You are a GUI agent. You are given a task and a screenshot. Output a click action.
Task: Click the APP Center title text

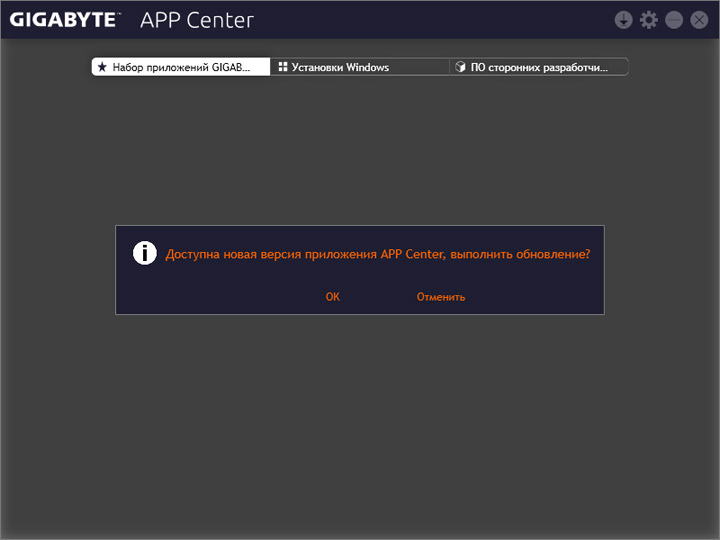pos(197,20)
